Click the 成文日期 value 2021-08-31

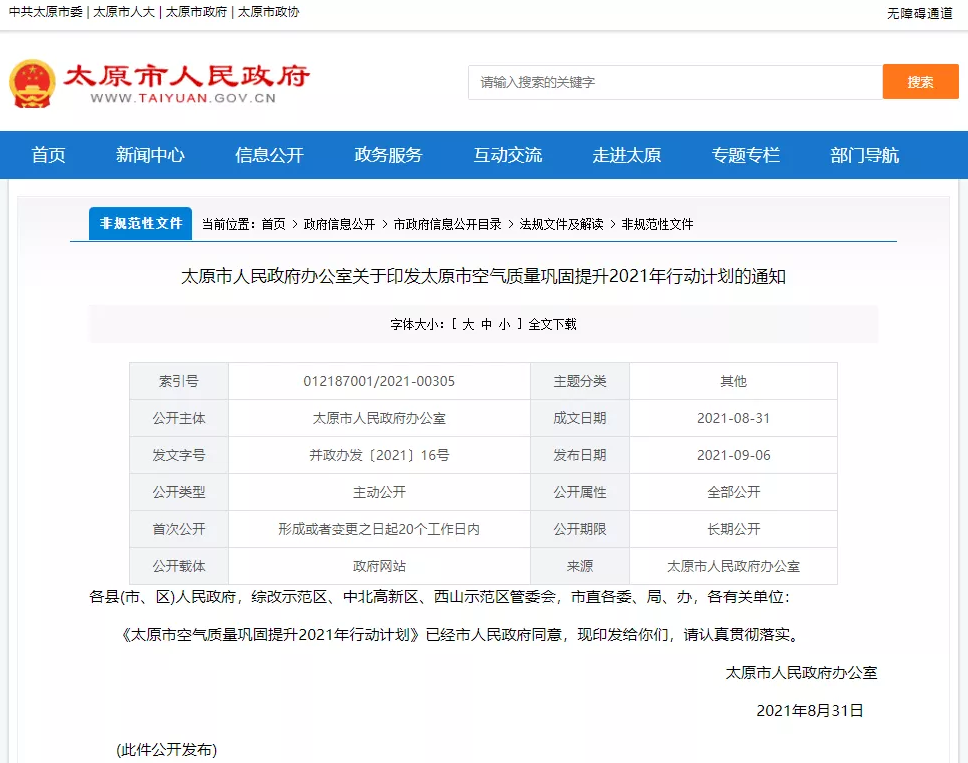pyautogui.click(x=733, y=419)
